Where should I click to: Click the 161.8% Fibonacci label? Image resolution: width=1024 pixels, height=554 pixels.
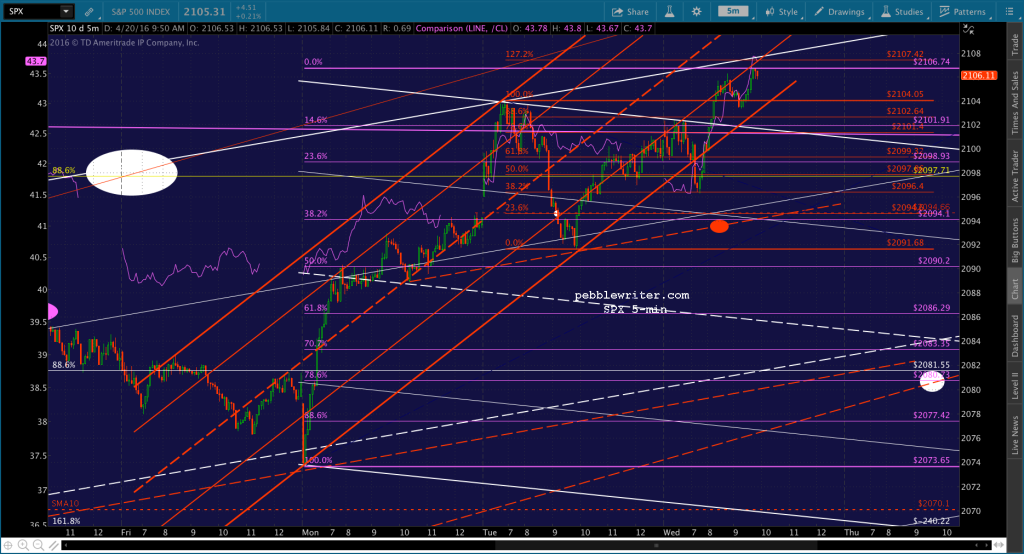pos(66,521)
